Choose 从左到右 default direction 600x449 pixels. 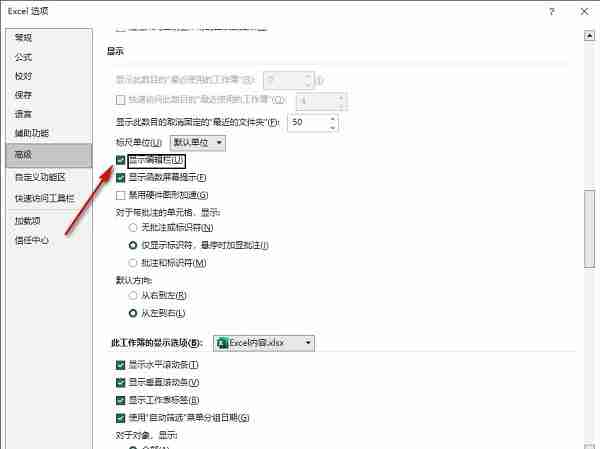133,313
